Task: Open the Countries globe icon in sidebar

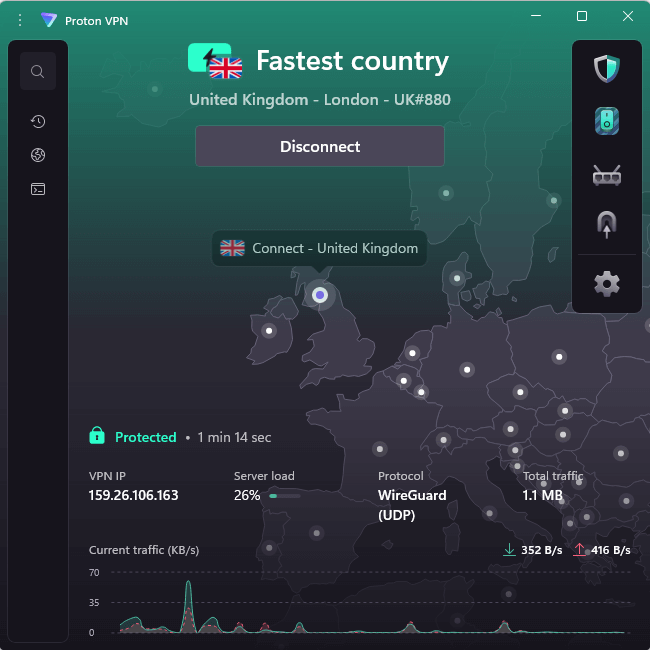Action: (x=38, y=155)
